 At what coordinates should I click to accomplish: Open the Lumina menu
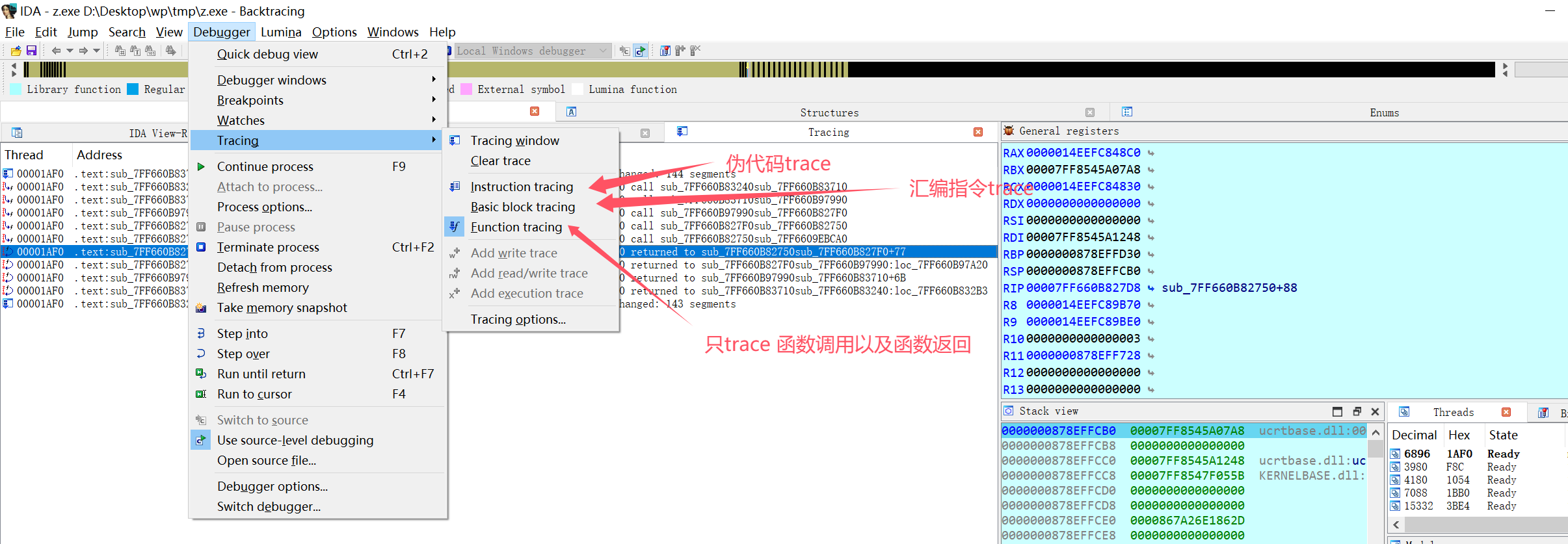(281, 32)
